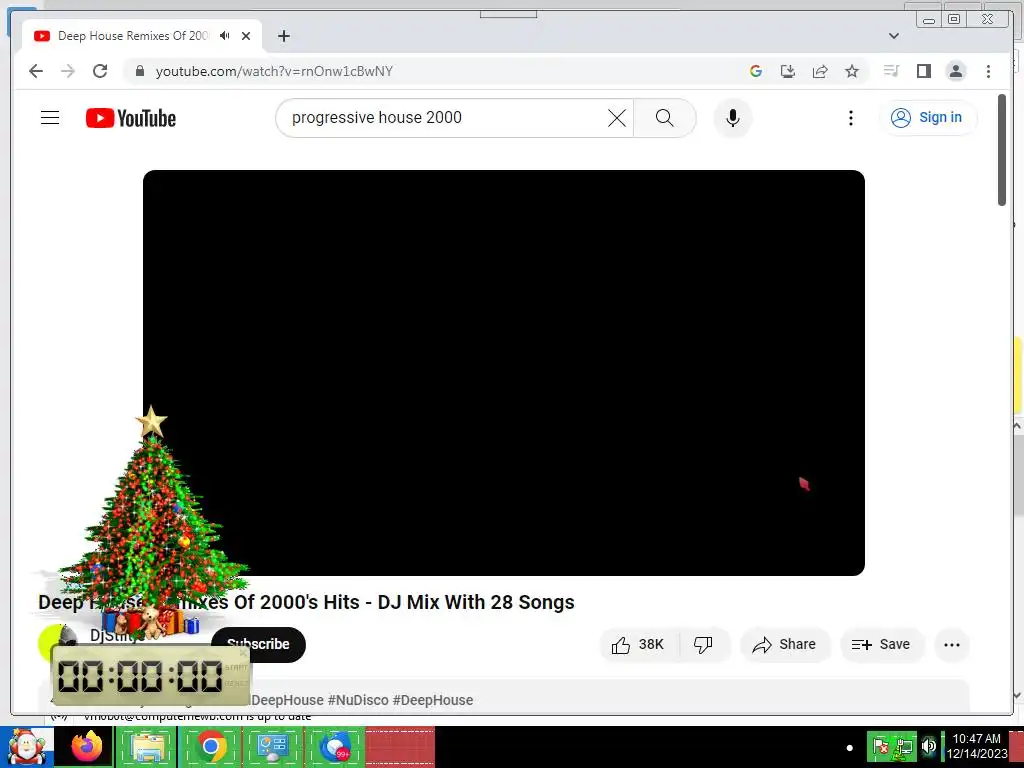Click the Sign in button

click(x=928, y=118)
